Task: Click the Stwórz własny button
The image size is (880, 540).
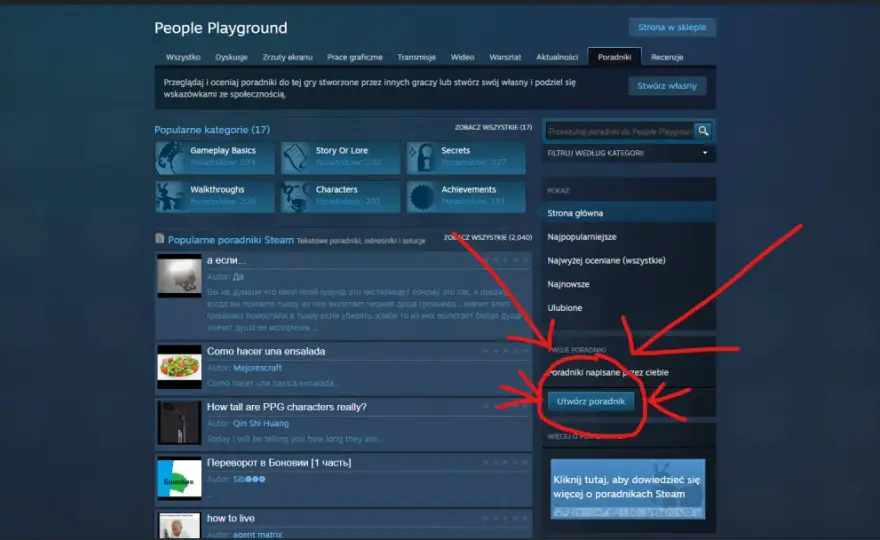Action: pyautogui.click(x=667, y=86)
